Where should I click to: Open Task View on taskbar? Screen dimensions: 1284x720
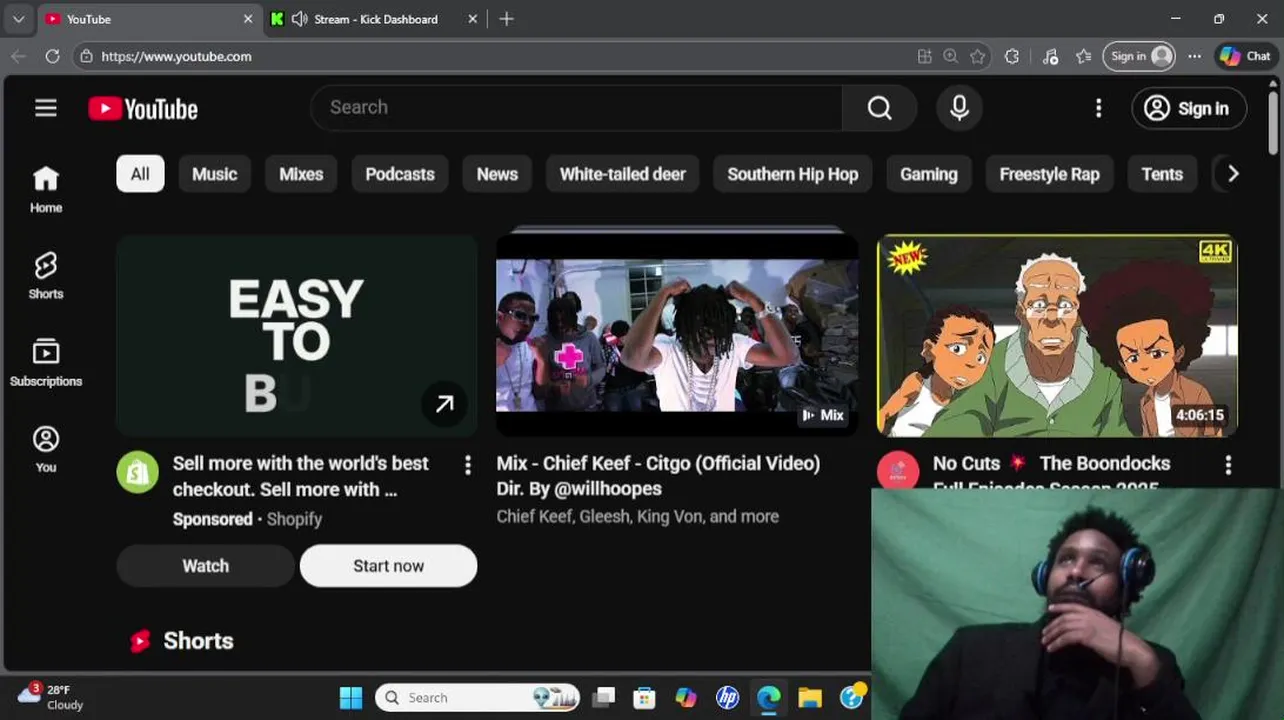click(603, 698)
